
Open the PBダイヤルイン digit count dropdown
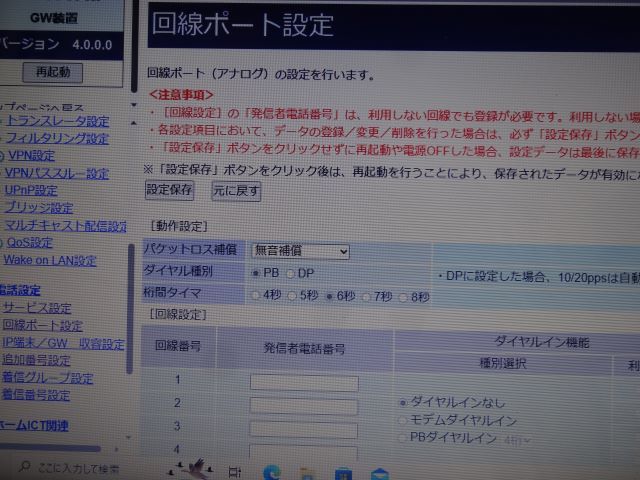(x=517, y=440)
